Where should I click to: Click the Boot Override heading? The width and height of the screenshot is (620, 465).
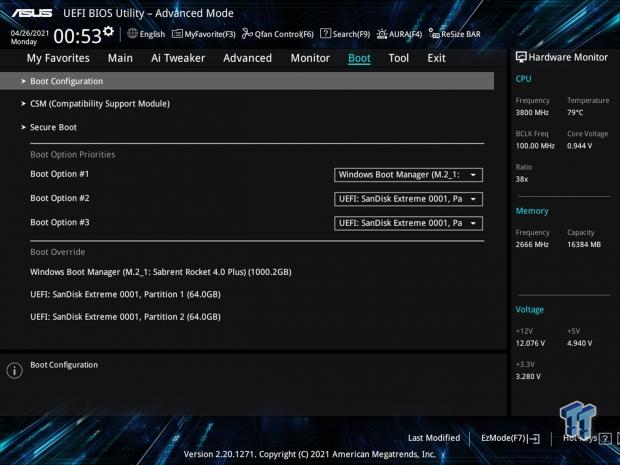click(58, 252)
